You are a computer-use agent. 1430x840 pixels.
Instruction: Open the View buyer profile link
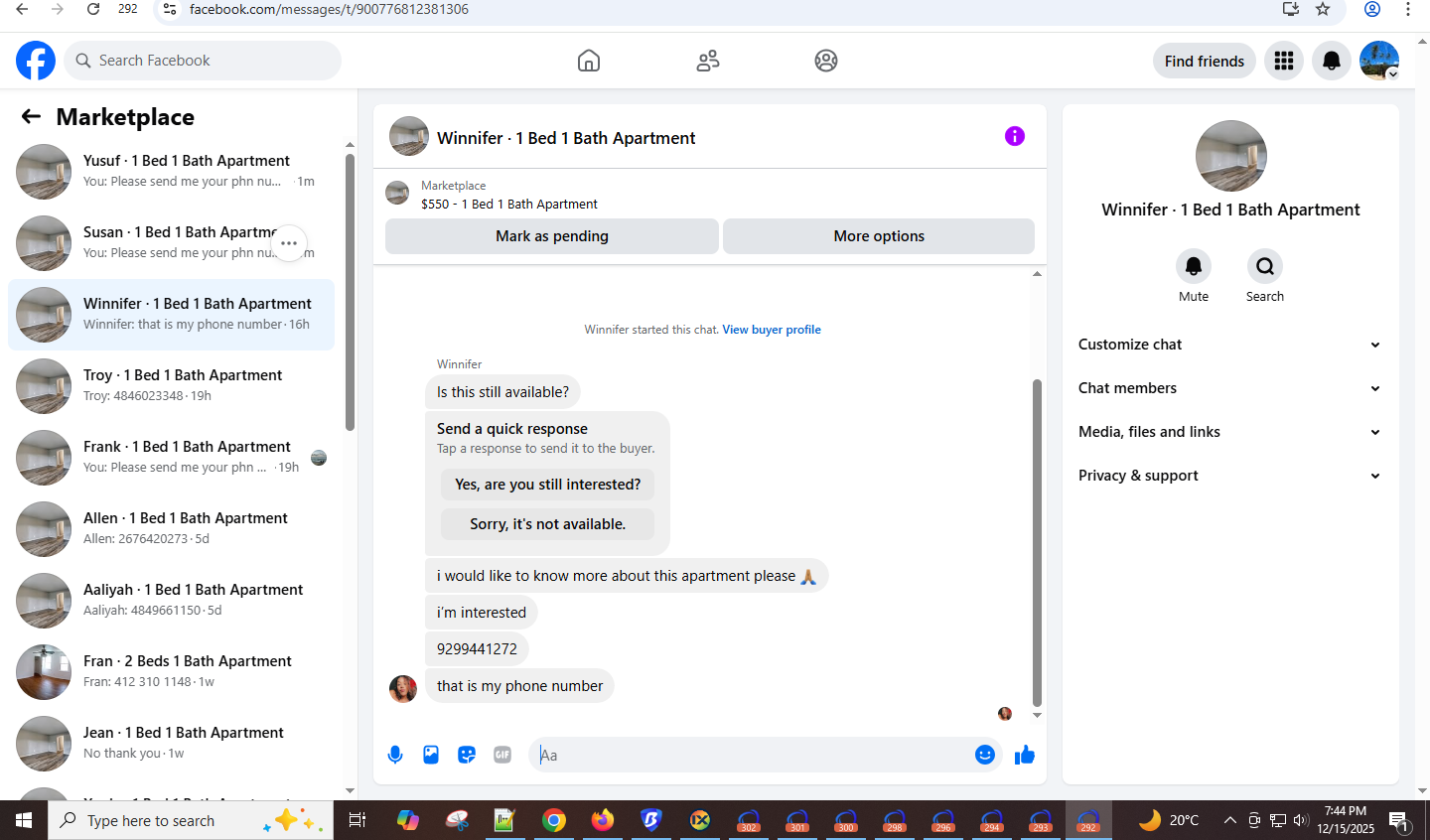click(x=772, y=330)
